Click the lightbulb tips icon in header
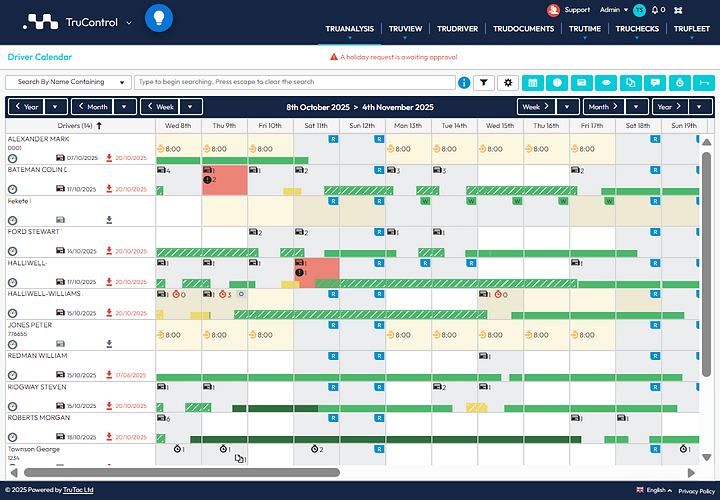Viewport: 720px width, 500px height. [x=159, y=18]
